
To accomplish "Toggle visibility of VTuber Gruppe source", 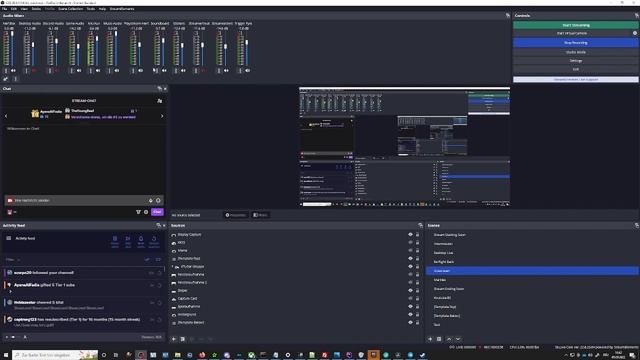I will [x=410, y=267].
